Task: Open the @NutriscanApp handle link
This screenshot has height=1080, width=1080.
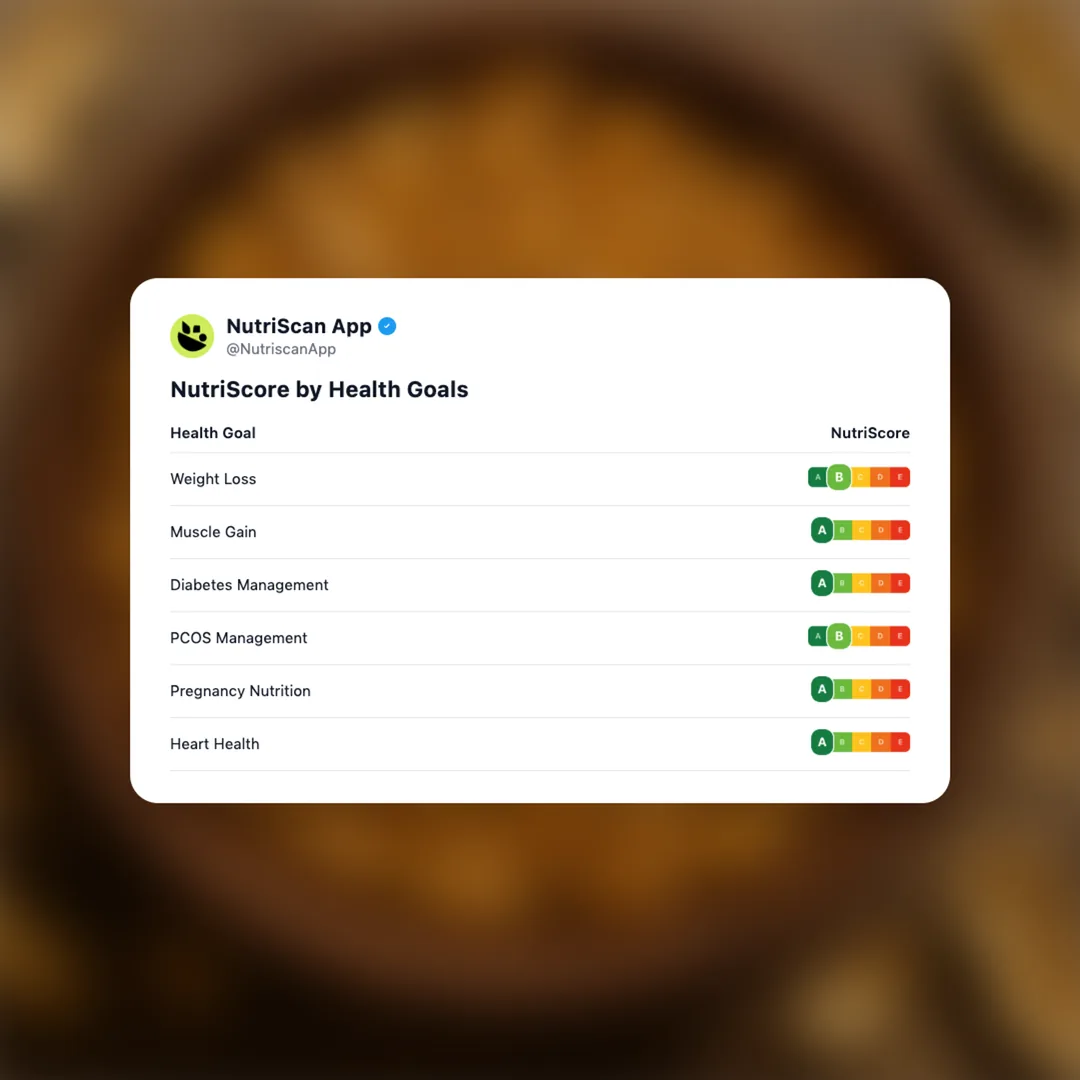Action: pos(281,350)
